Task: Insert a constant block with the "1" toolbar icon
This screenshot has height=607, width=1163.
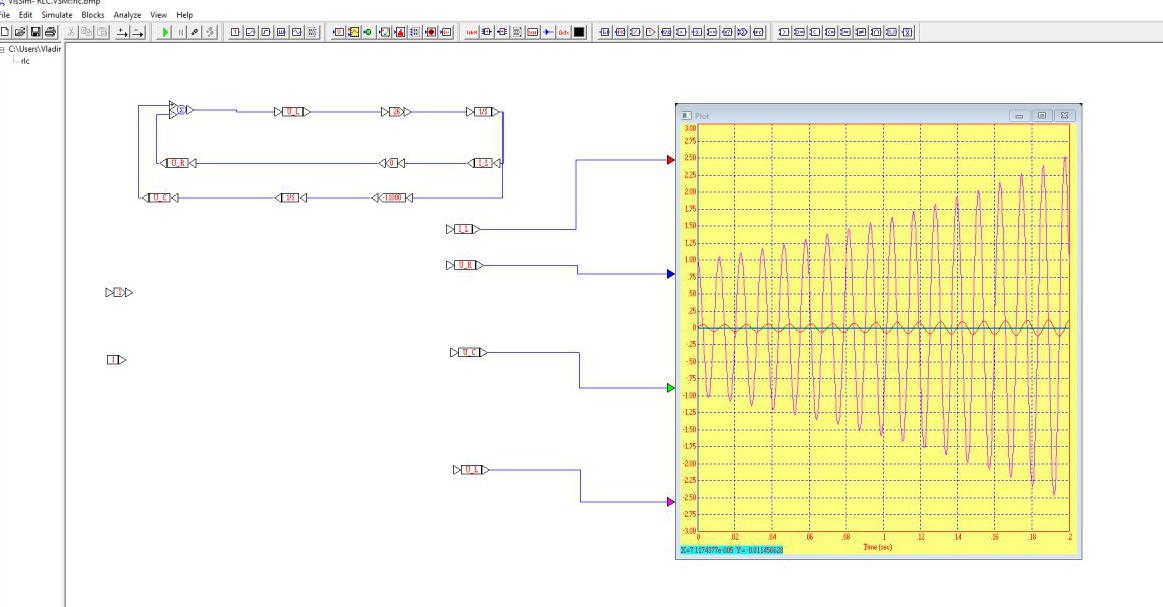Action: 235,32
